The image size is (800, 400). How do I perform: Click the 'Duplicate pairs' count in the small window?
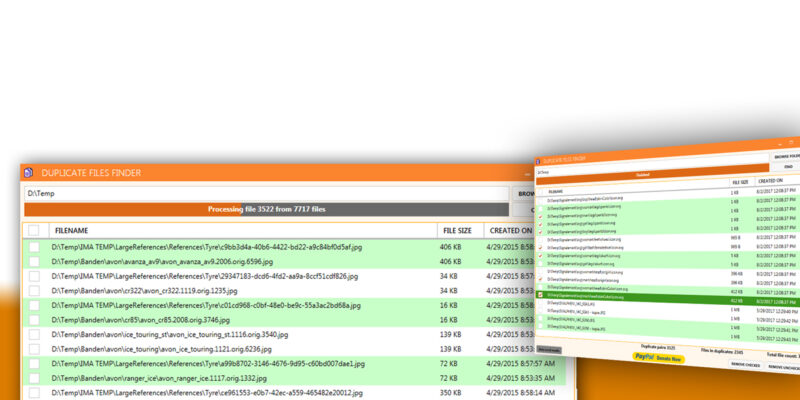[658, 346]
